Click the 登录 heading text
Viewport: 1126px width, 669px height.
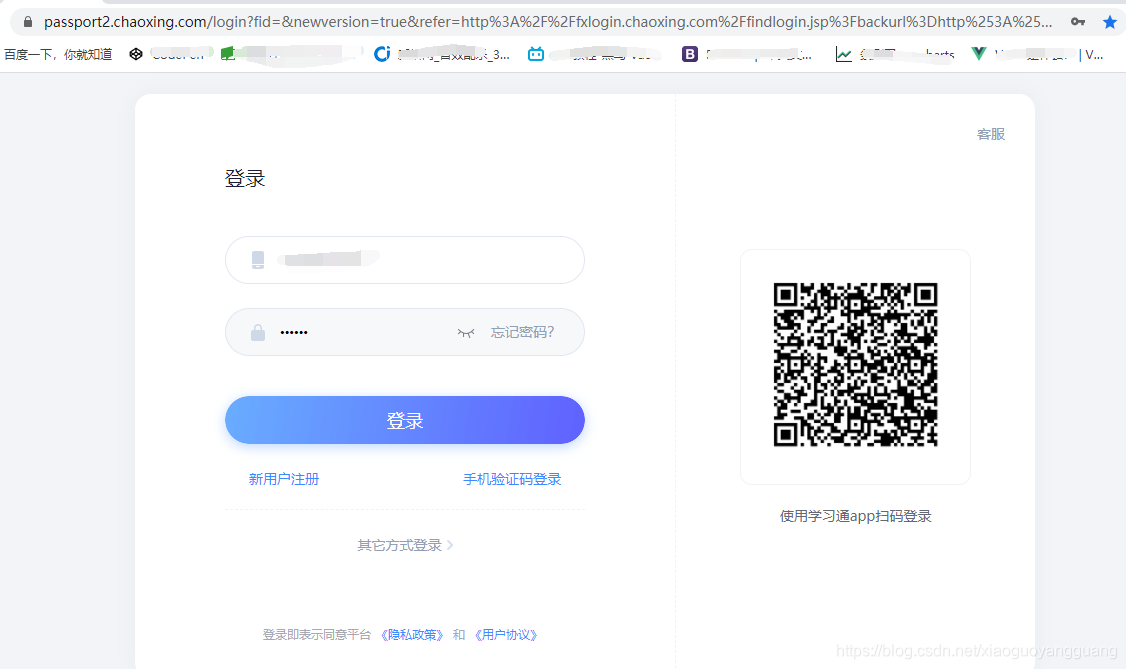pyautogui.click(x=245, y=178)
